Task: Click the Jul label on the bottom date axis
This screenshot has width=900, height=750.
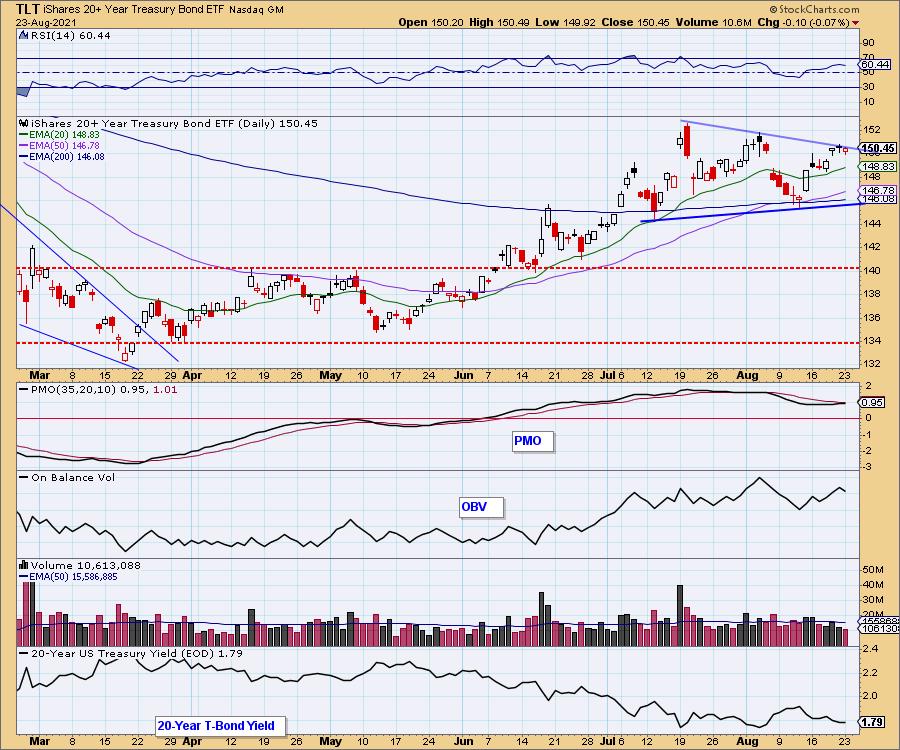Action: tap(608, 741)
